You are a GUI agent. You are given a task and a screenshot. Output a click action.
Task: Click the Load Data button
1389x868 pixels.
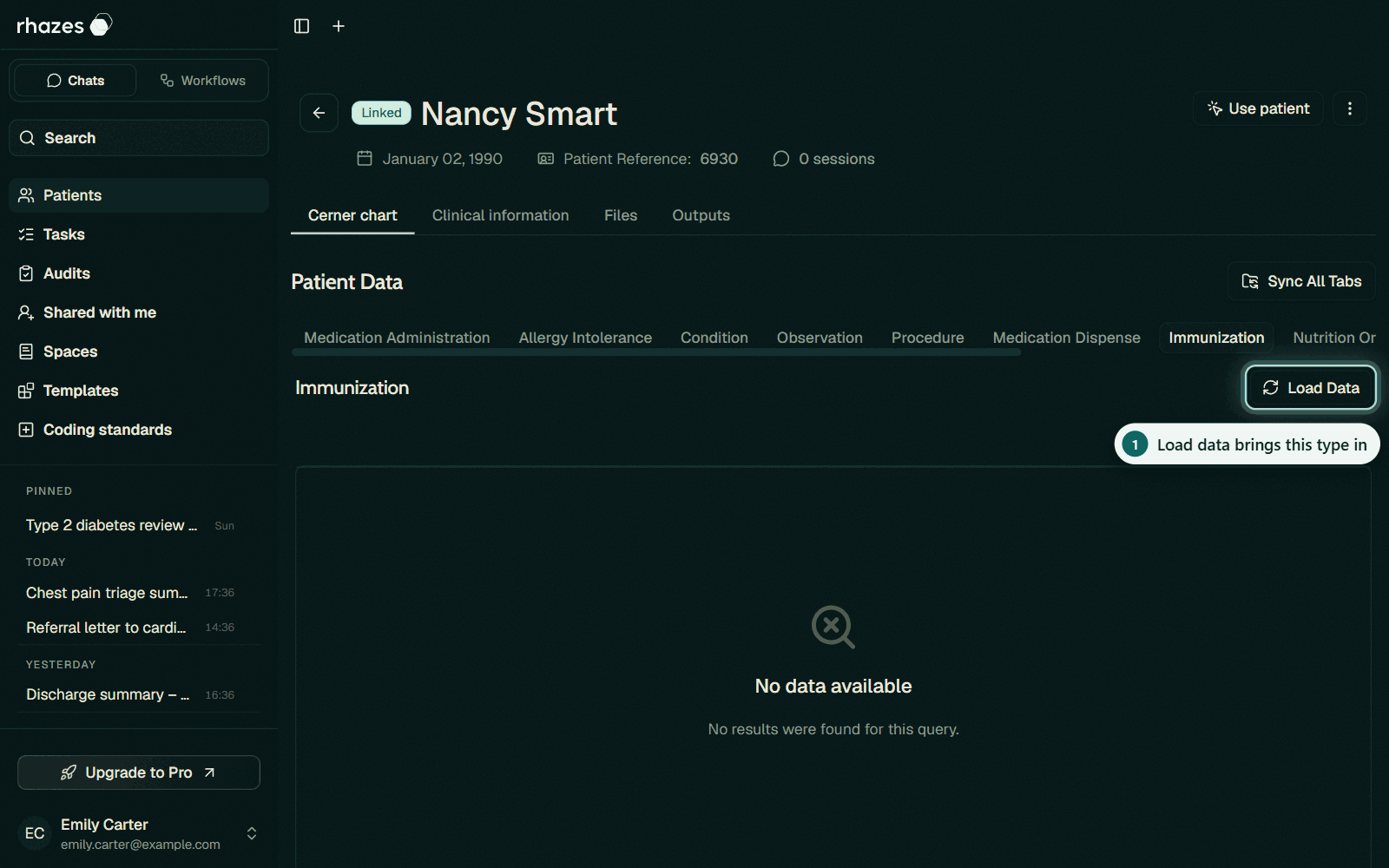coord(1311,388)
